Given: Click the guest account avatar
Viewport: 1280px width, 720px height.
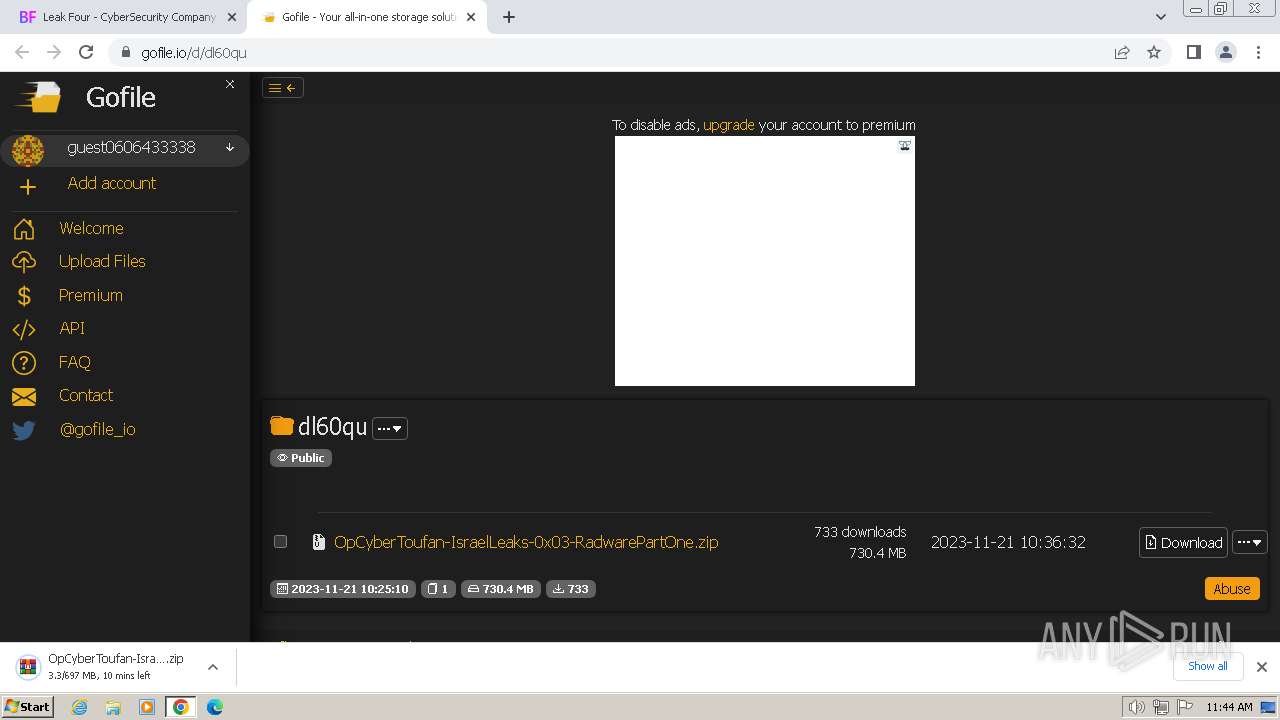Looking at the screenshot, I should (x=28, y=151).
